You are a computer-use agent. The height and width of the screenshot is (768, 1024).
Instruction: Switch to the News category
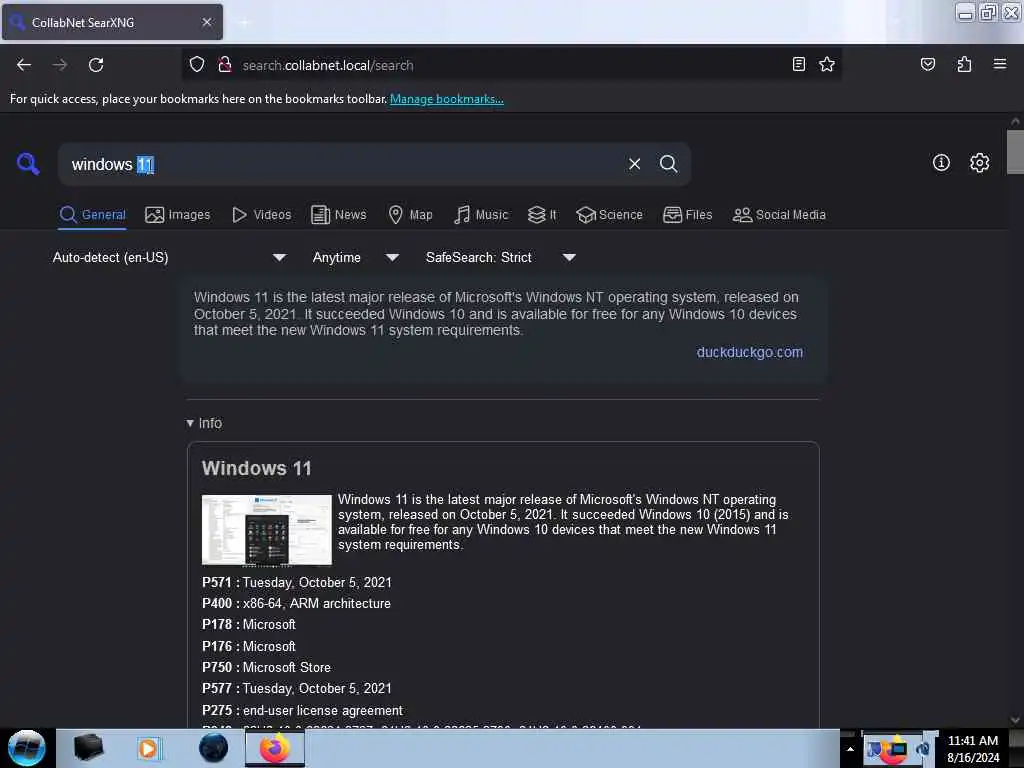pyautogui.click(x=338, y=215)
